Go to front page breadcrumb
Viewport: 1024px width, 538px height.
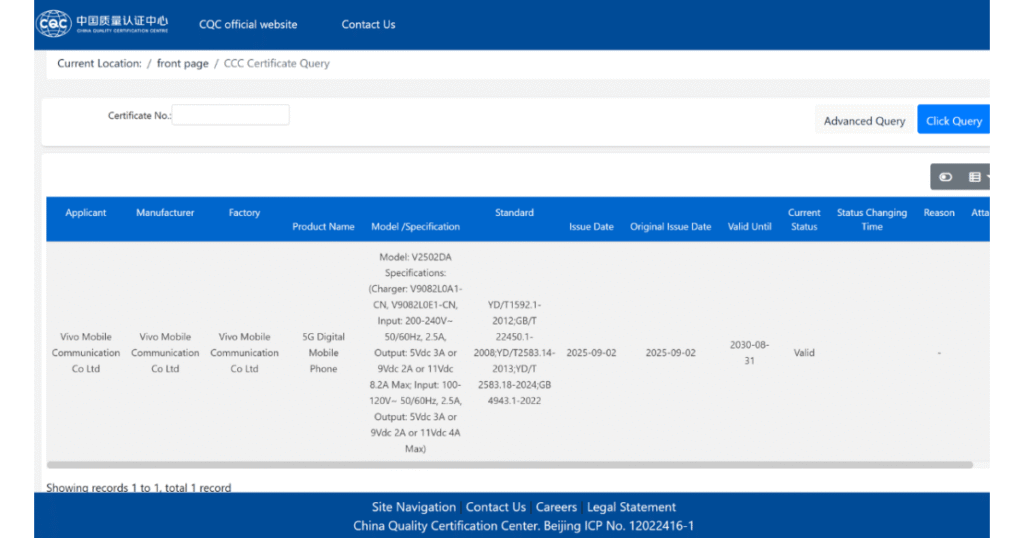coord(183,63)
